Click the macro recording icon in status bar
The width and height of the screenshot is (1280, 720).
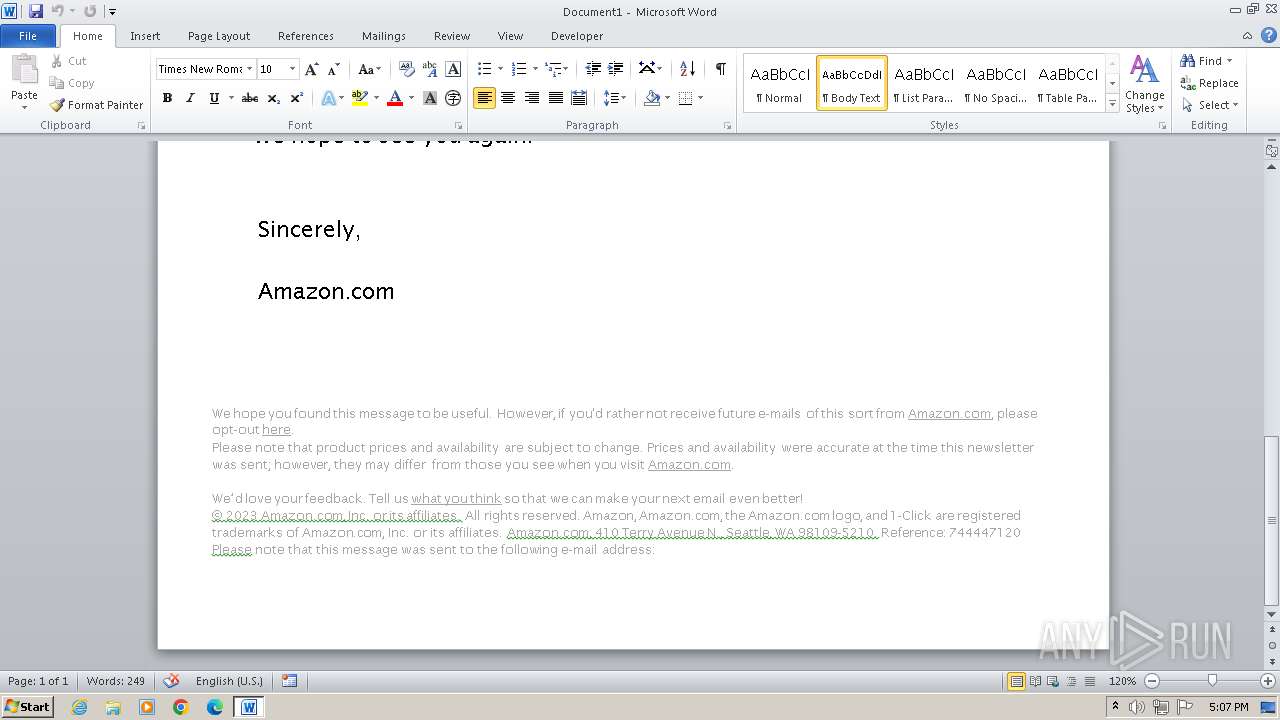tap(289, 681)
